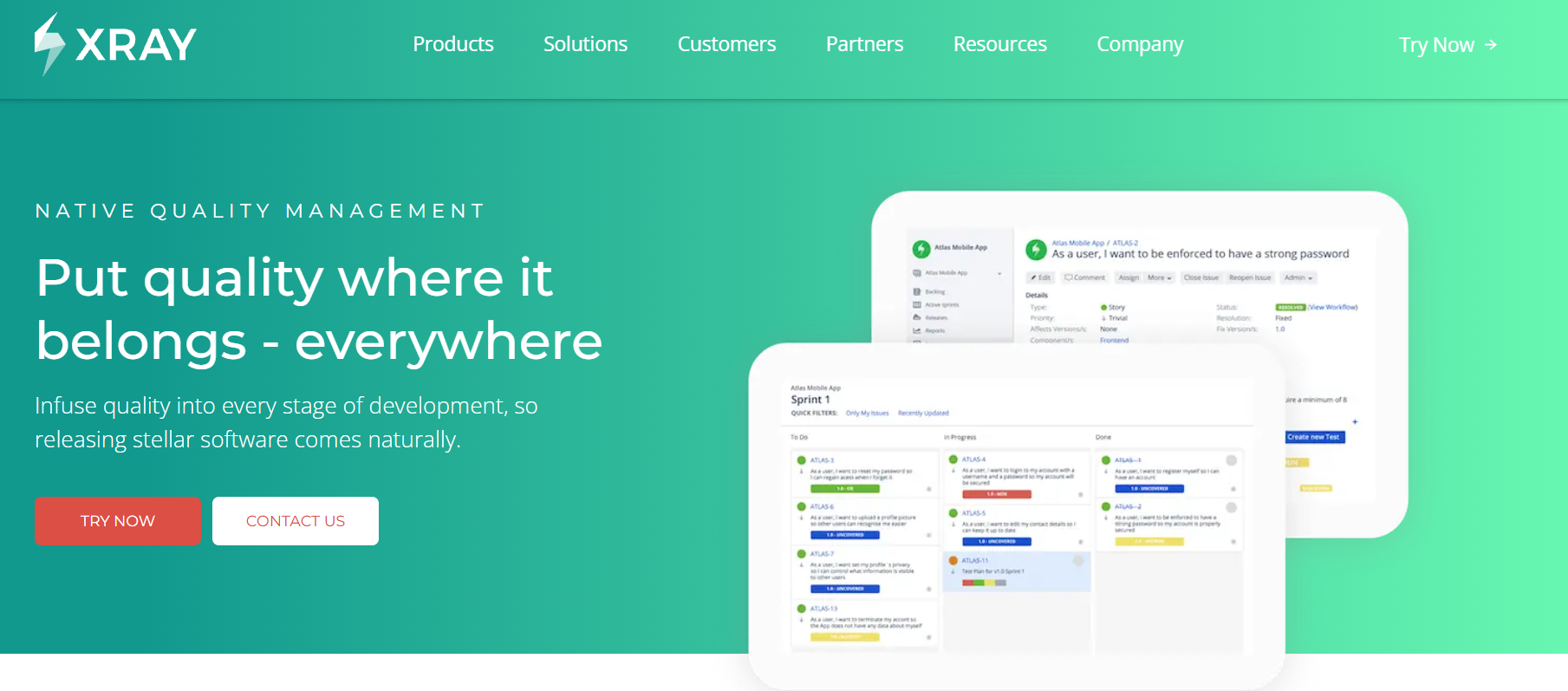Click the 'Recently Updated' quick filter
1568x691 pixels.
(923, 413)
